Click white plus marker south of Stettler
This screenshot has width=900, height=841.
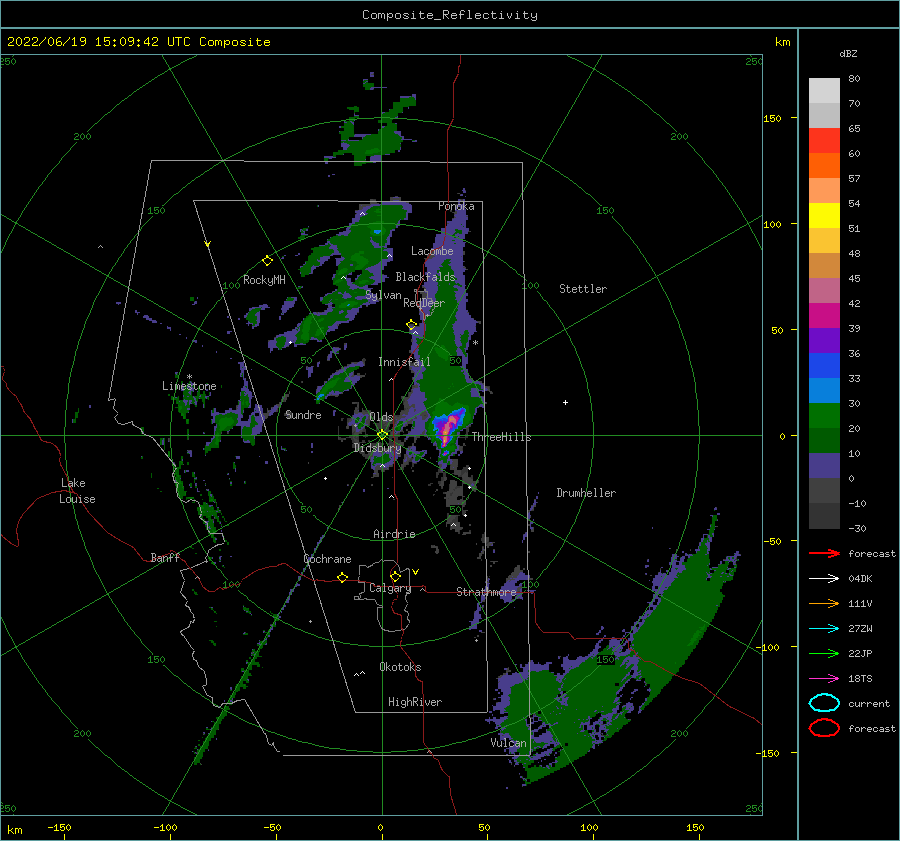[x=565, y=402]
